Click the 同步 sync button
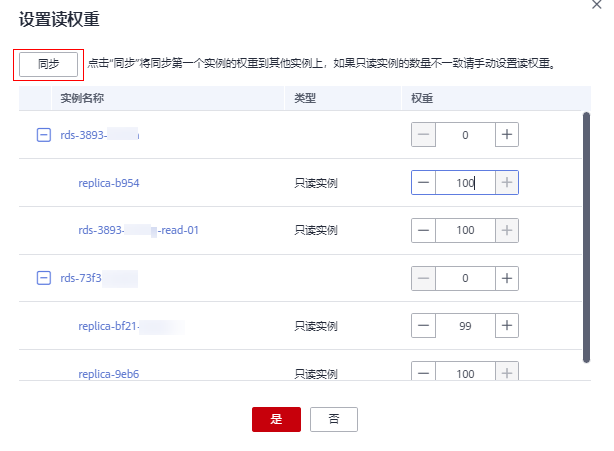Screen dimensions: 614x451 point(48,63)
